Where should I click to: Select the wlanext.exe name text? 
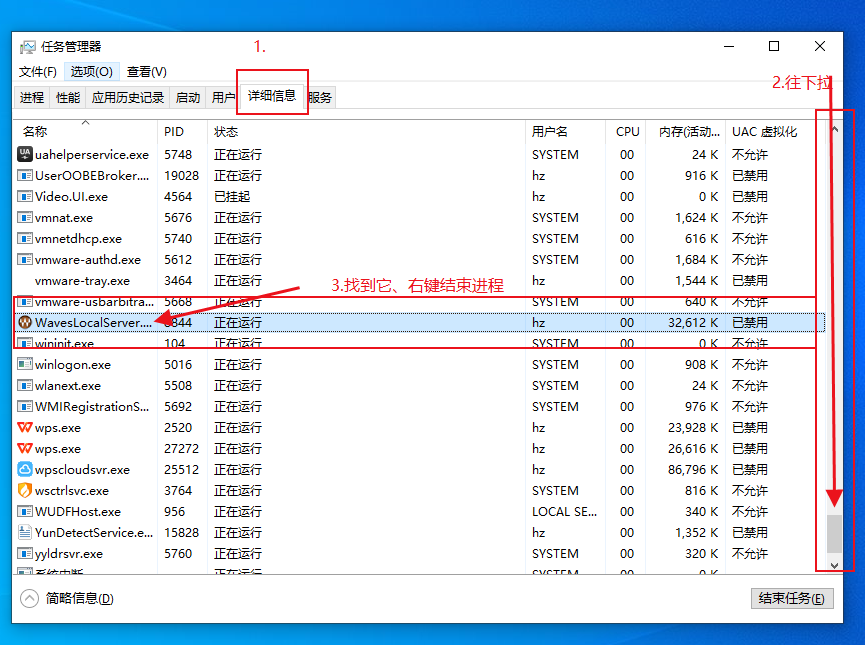[x=68, y=386]
